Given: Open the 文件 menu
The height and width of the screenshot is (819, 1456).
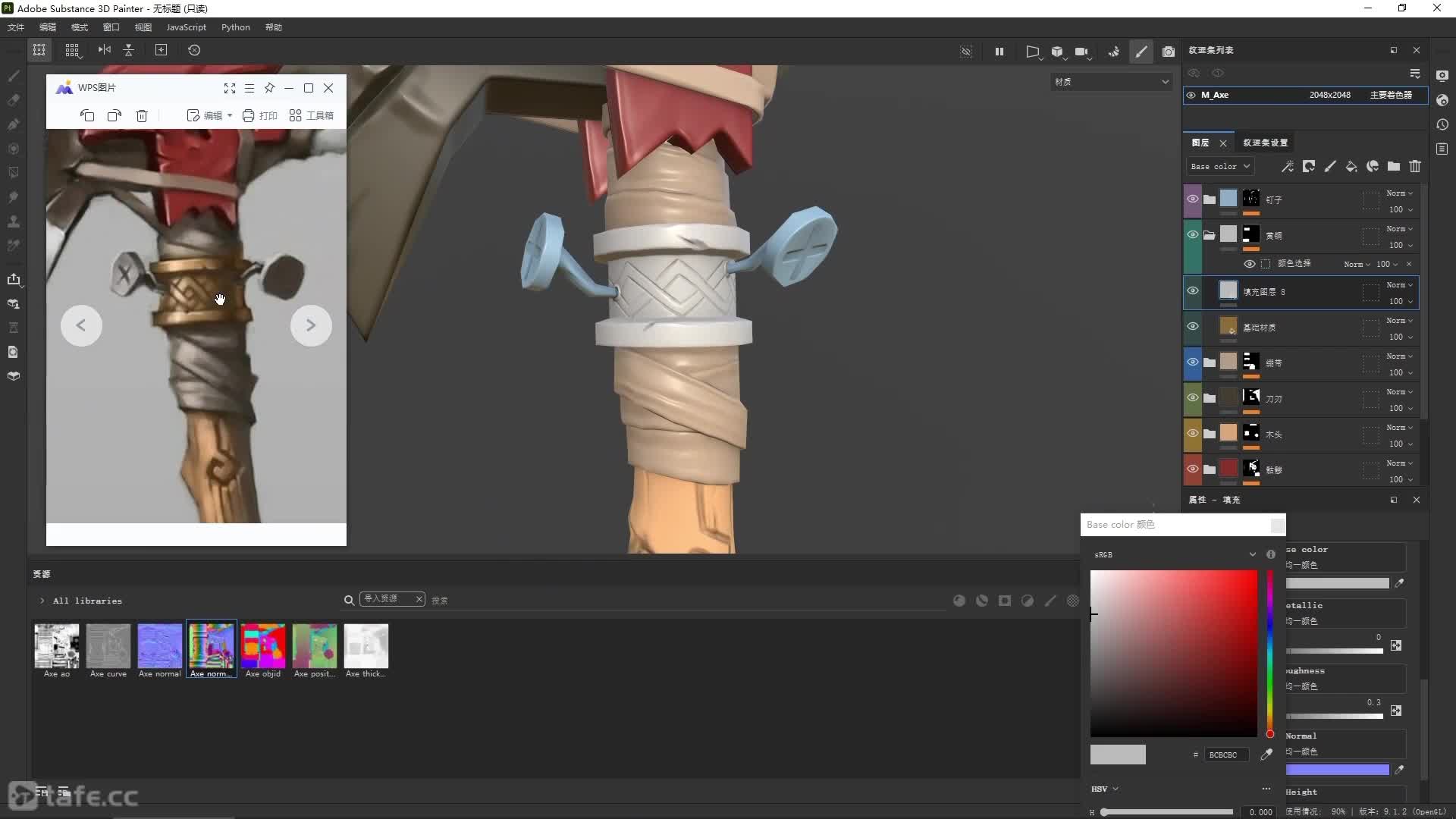Looking at the screenshot, I should point(16,27).
